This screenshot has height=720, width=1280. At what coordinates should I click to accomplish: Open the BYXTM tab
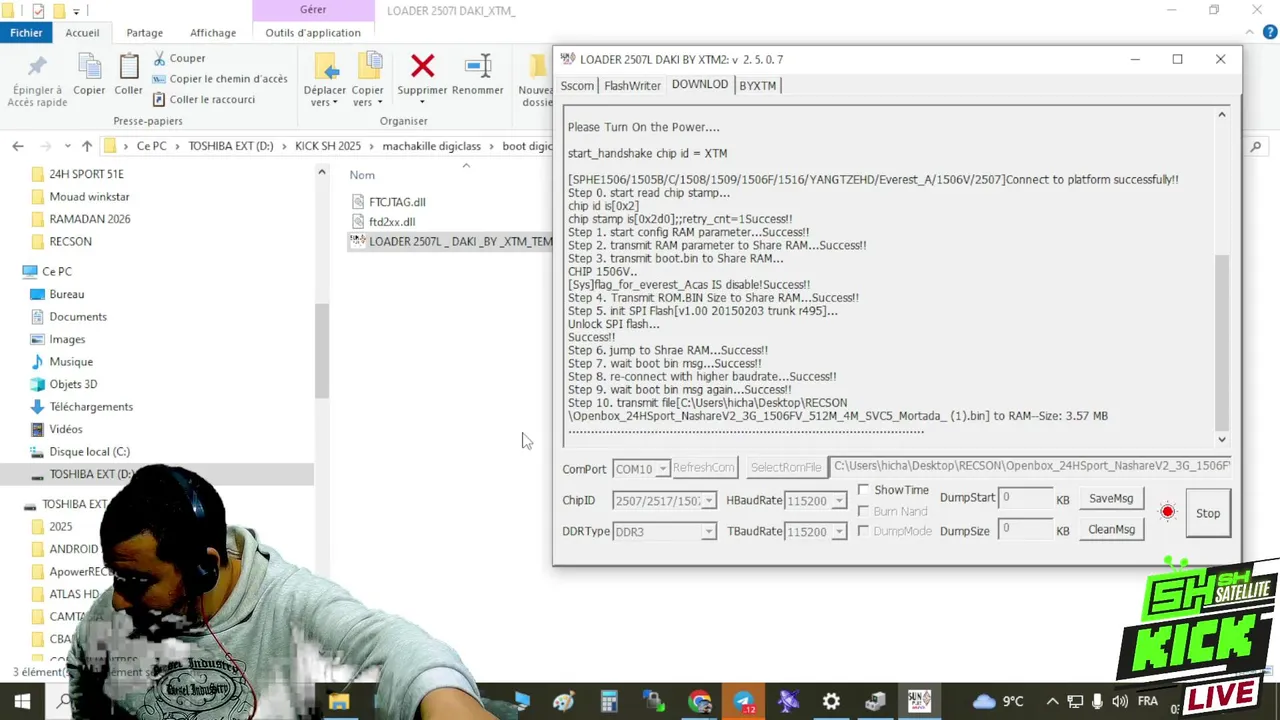(757, 86)
